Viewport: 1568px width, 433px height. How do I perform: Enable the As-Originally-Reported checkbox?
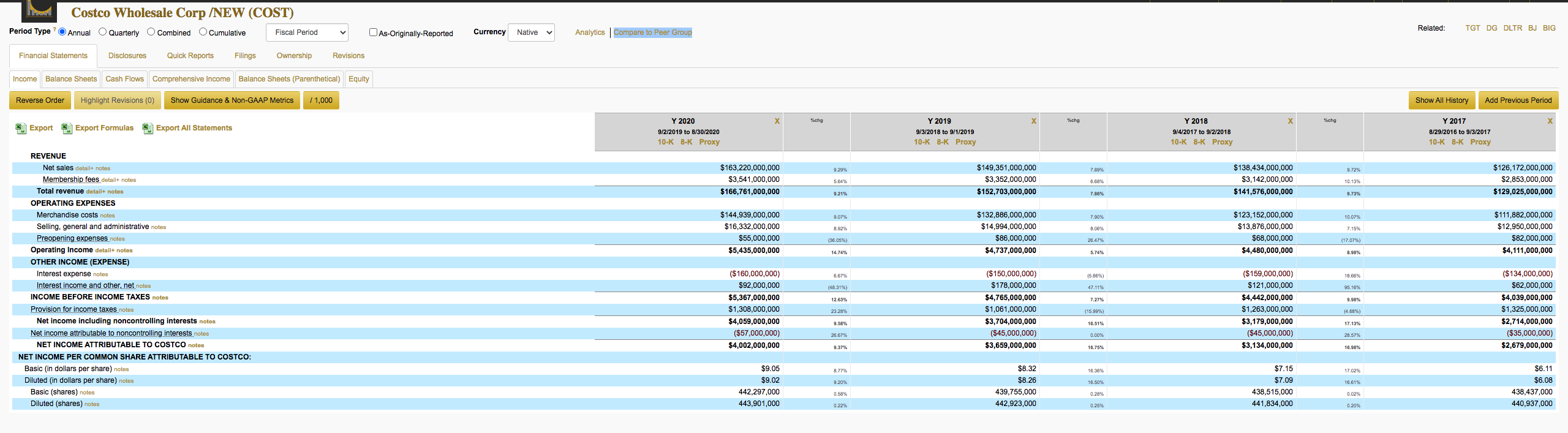point(373,32)
